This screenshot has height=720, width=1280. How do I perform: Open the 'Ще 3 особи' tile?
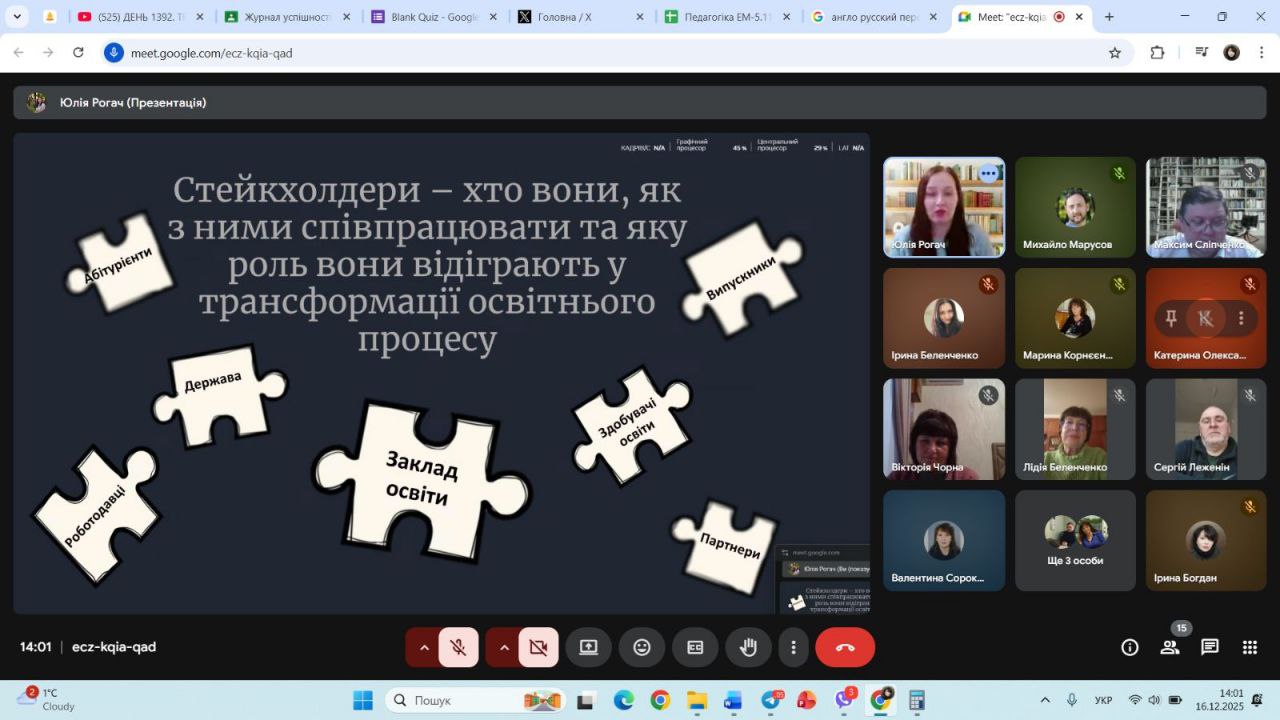[x=1075, y=540]
